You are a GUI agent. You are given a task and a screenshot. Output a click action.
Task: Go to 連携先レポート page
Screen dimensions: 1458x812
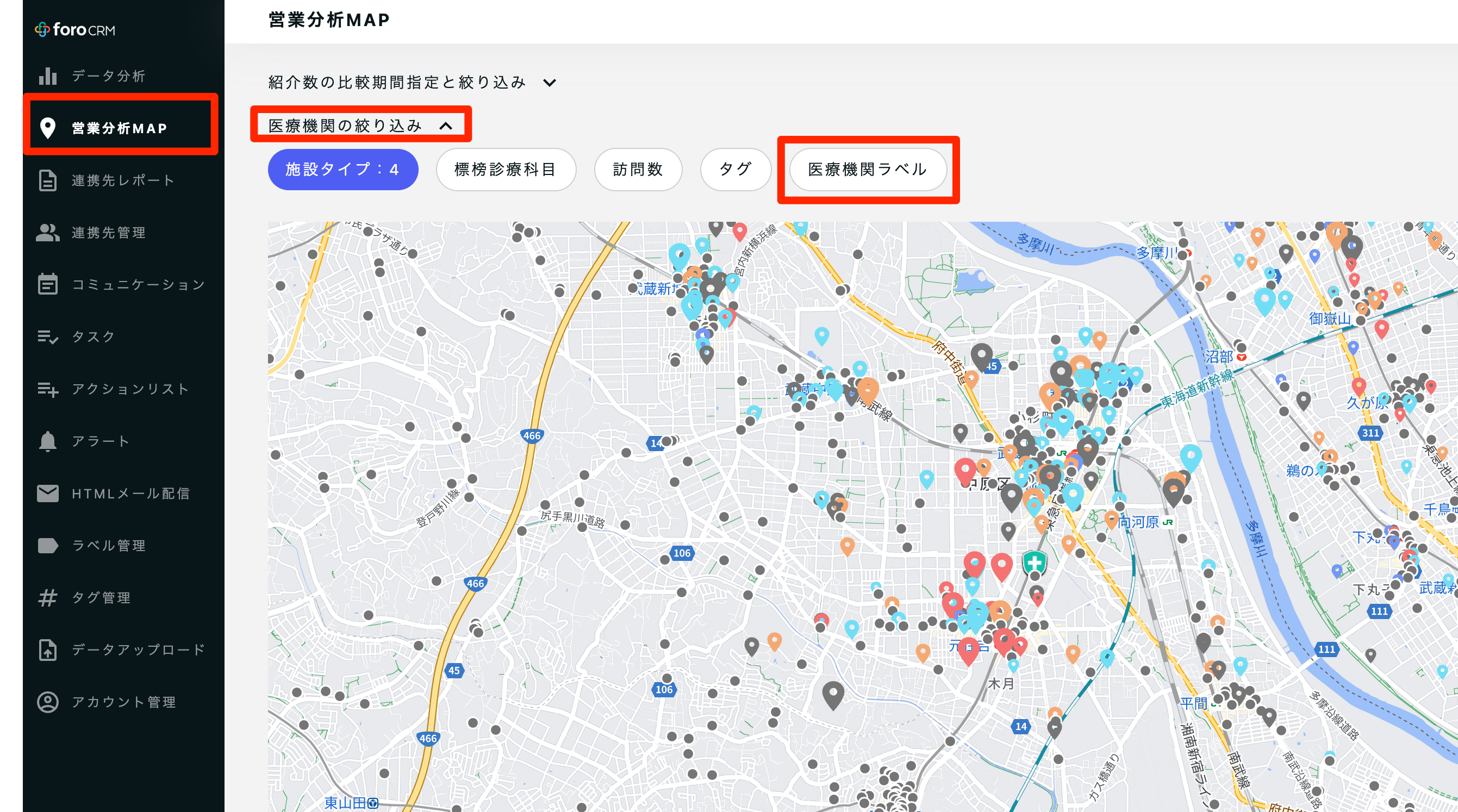pos(123,180)
